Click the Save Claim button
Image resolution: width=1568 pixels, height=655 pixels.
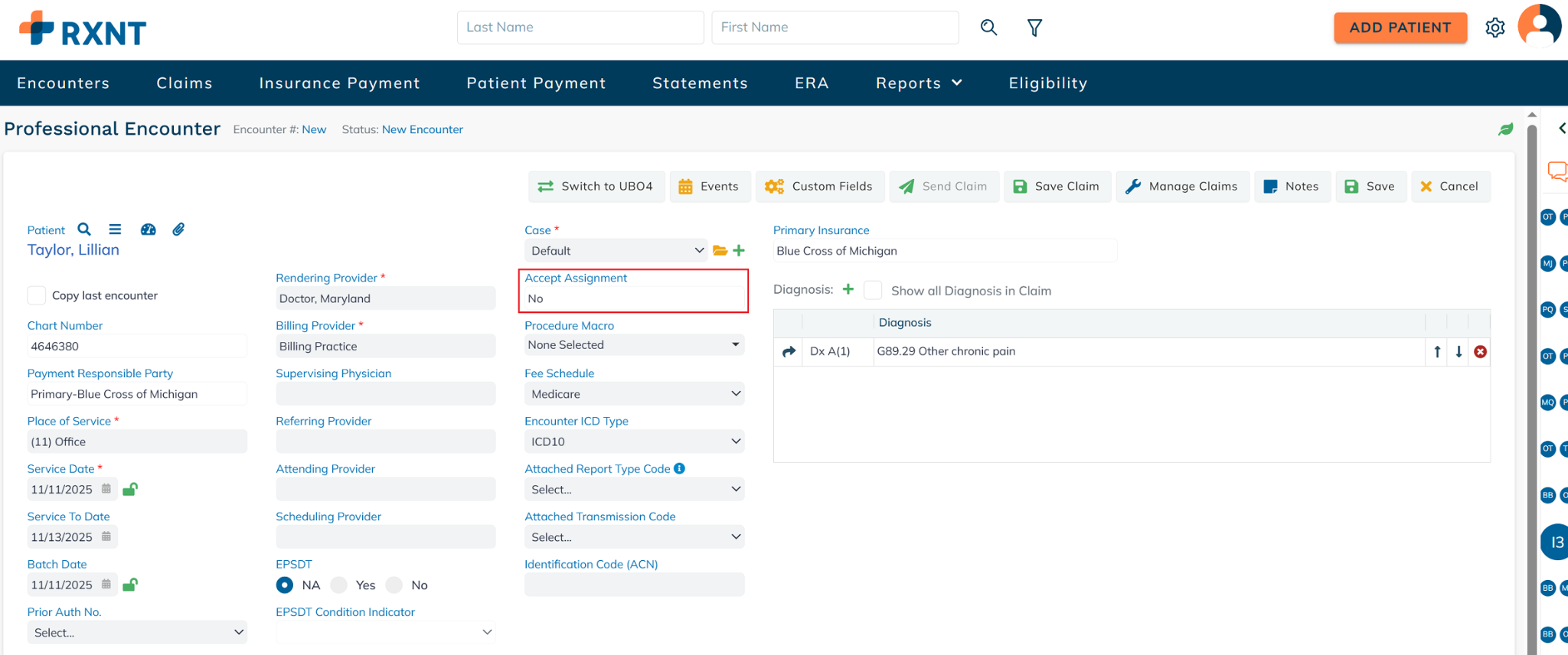pos(1057,187)
